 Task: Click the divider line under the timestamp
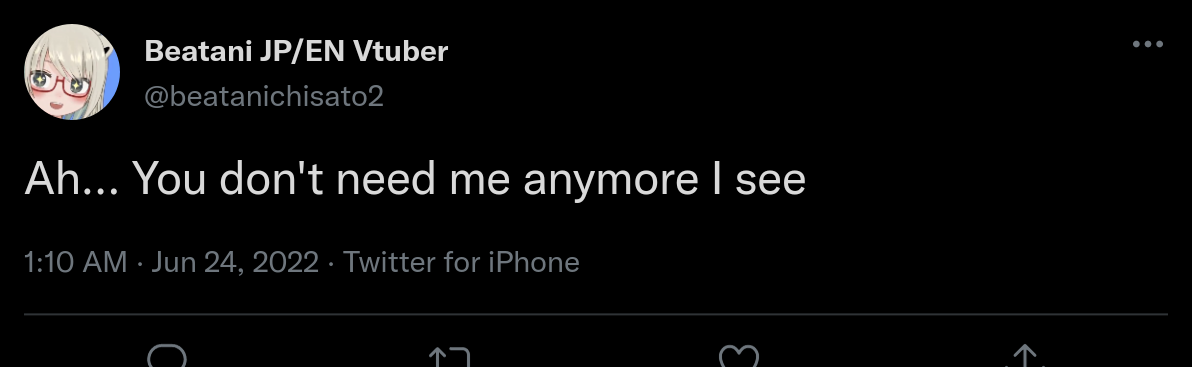pyautogui.click(x=596, y=313)
